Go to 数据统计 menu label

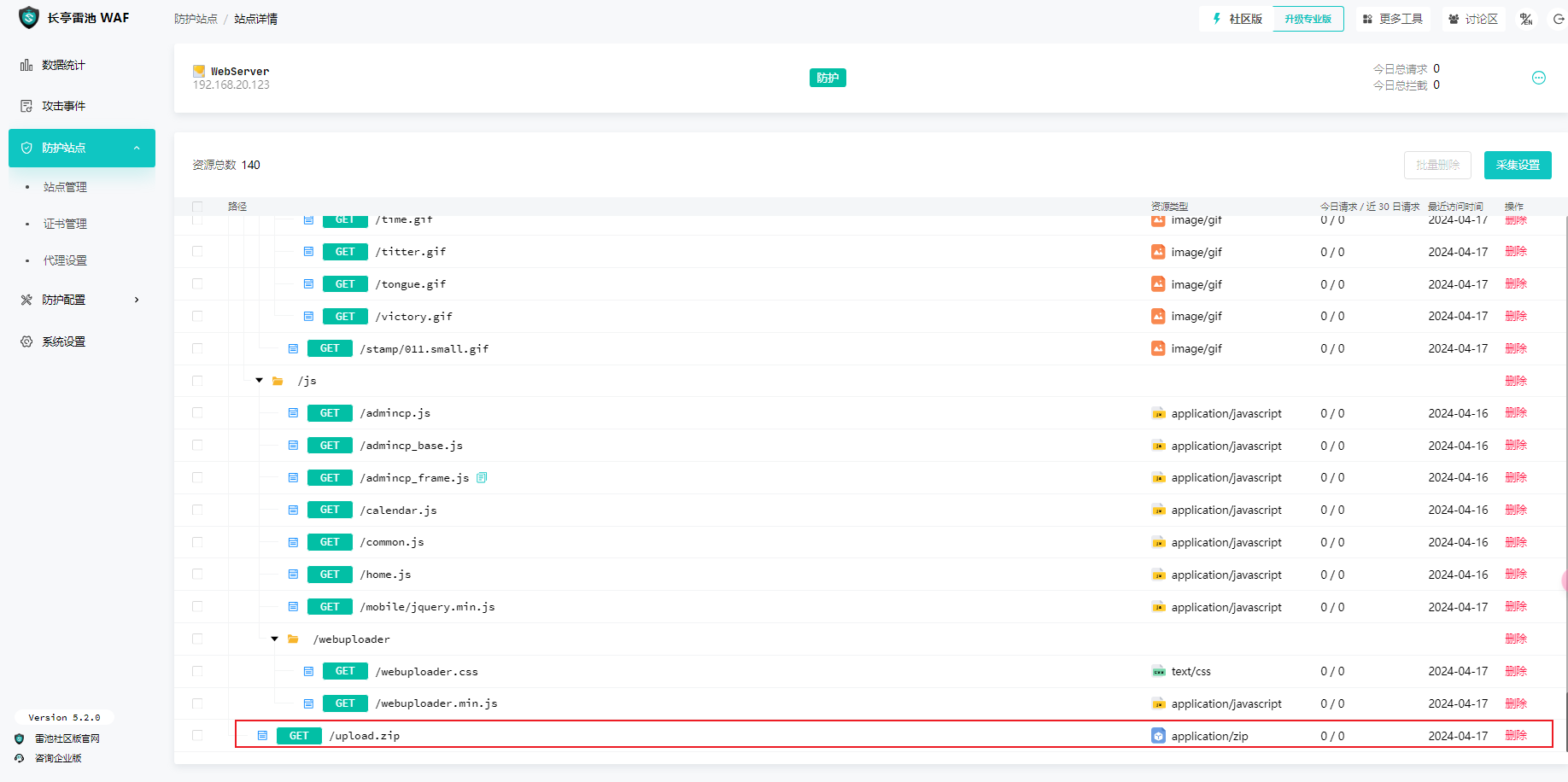click(x=63, y=65)
